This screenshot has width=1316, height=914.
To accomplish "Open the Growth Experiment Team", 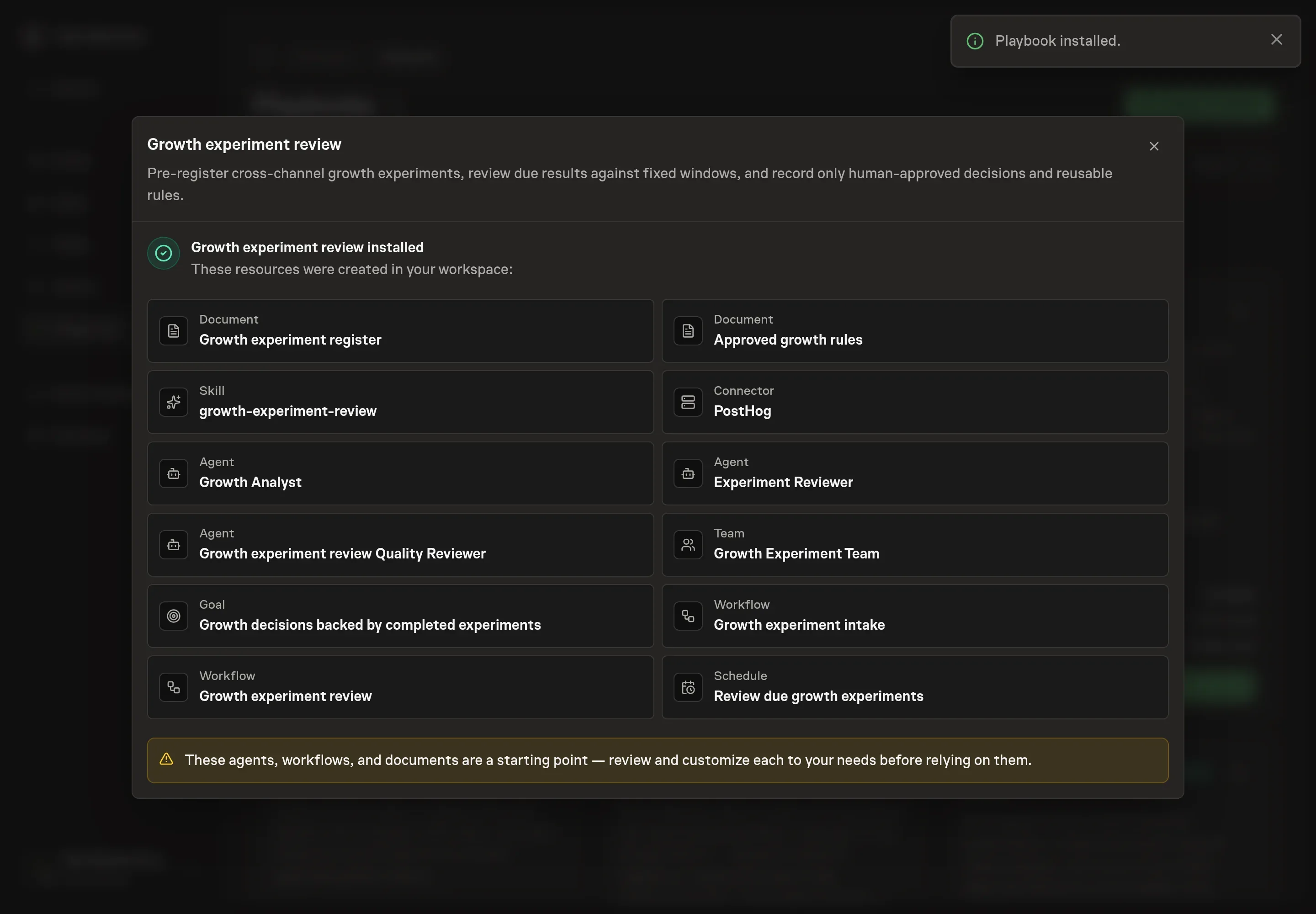I will pyautogui.click(x=914, y=545).
